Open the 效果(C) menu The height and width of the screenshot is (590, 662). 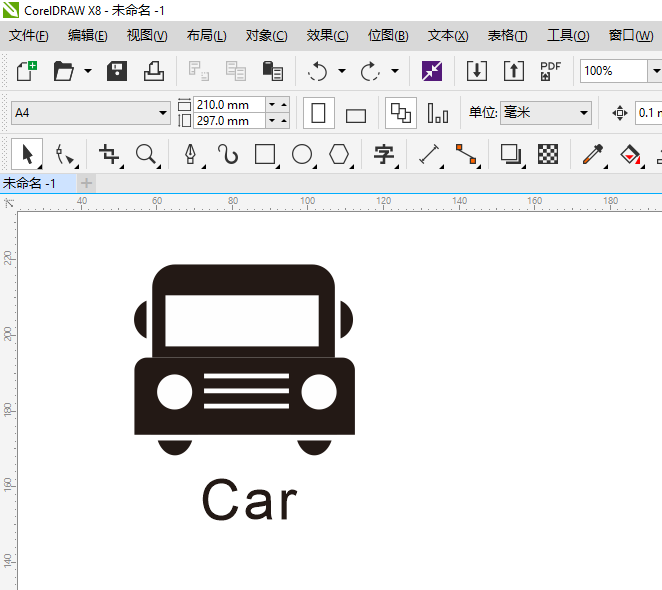click(327, 35)
